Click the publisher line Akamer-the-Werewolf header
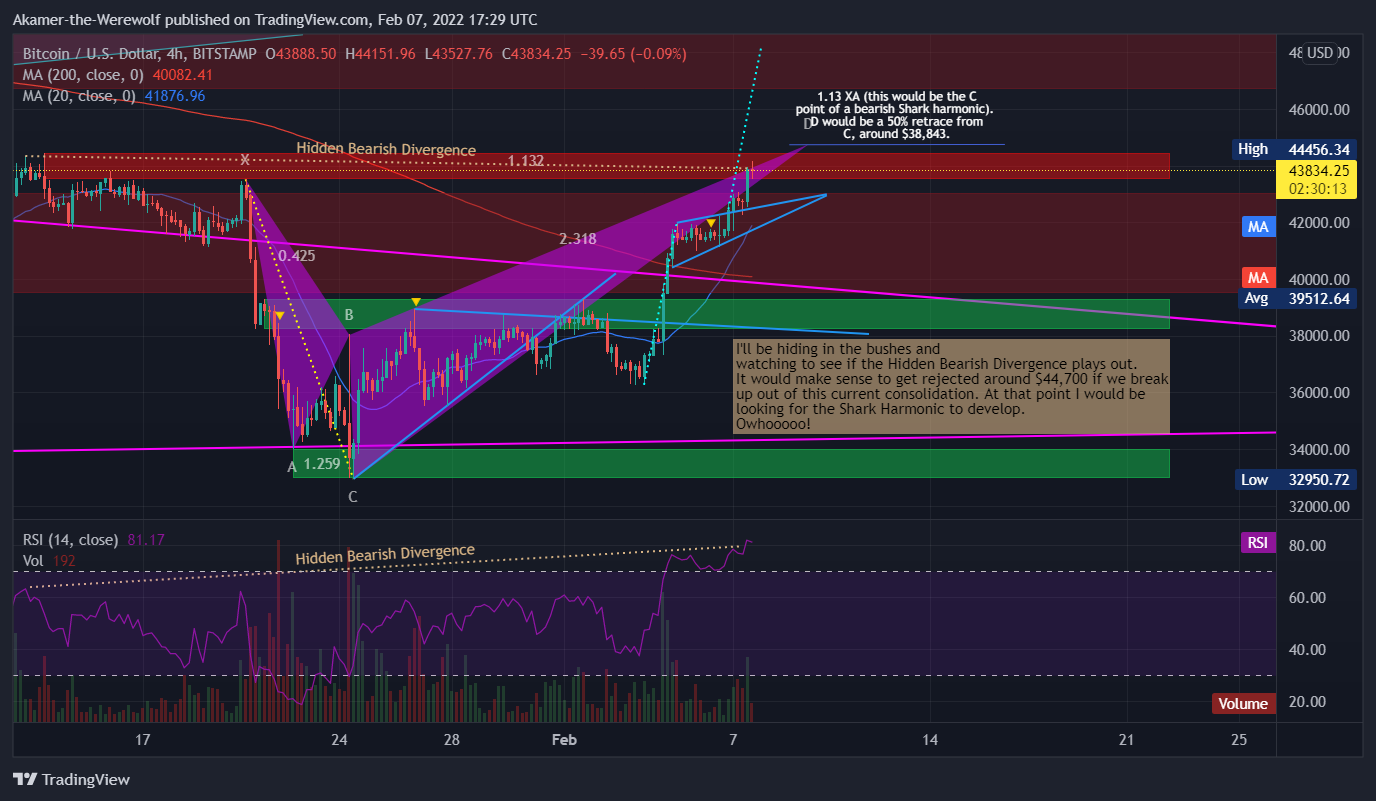 point(274,20)
